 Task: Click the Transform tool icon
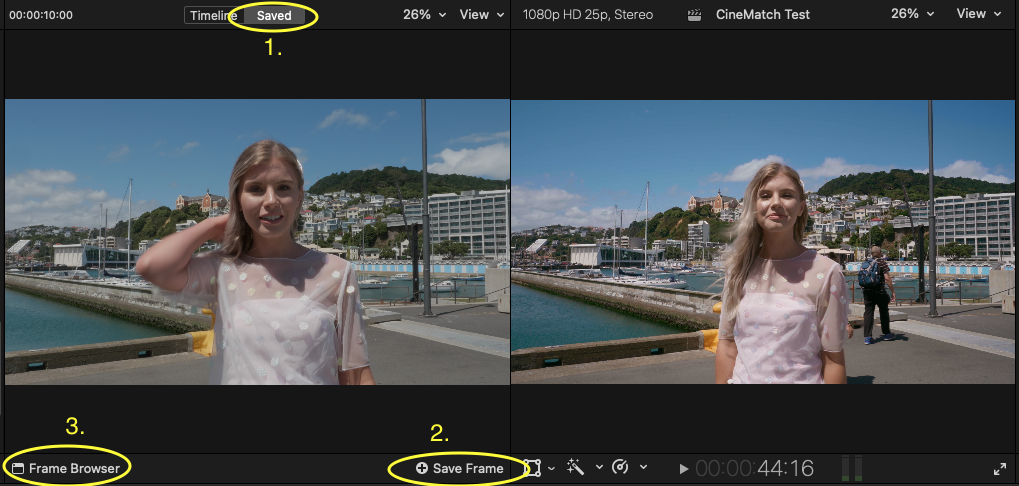[533, 468]
